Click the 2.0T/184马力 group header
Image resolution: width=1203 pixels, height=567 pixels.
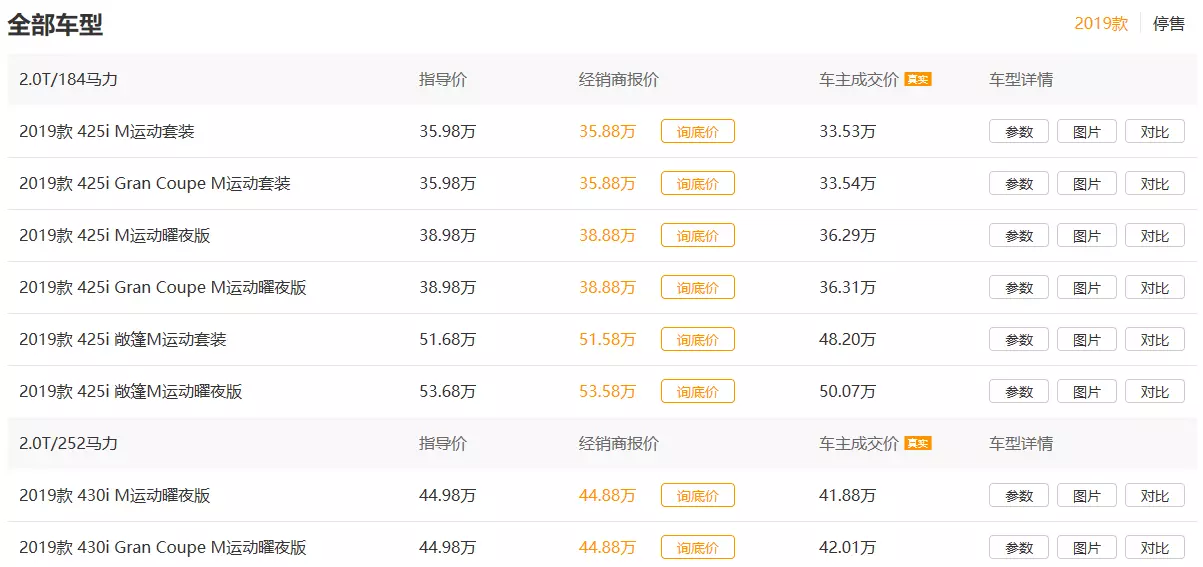coord(69,80)
